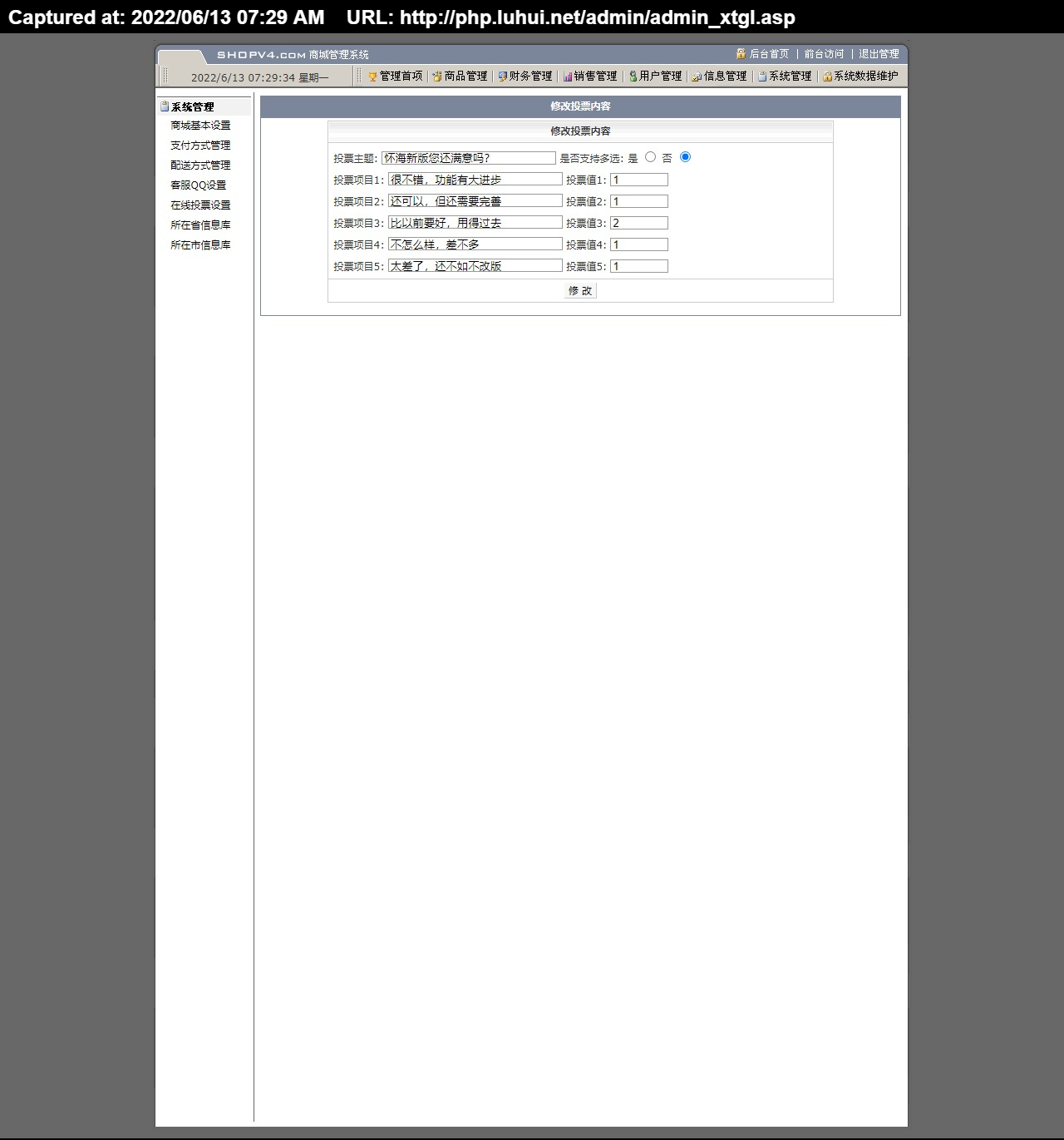The height and width of the screenshot is (1140, 1064).
Task: Click the icon beside 信息管理
Action: tap(697, 76)
